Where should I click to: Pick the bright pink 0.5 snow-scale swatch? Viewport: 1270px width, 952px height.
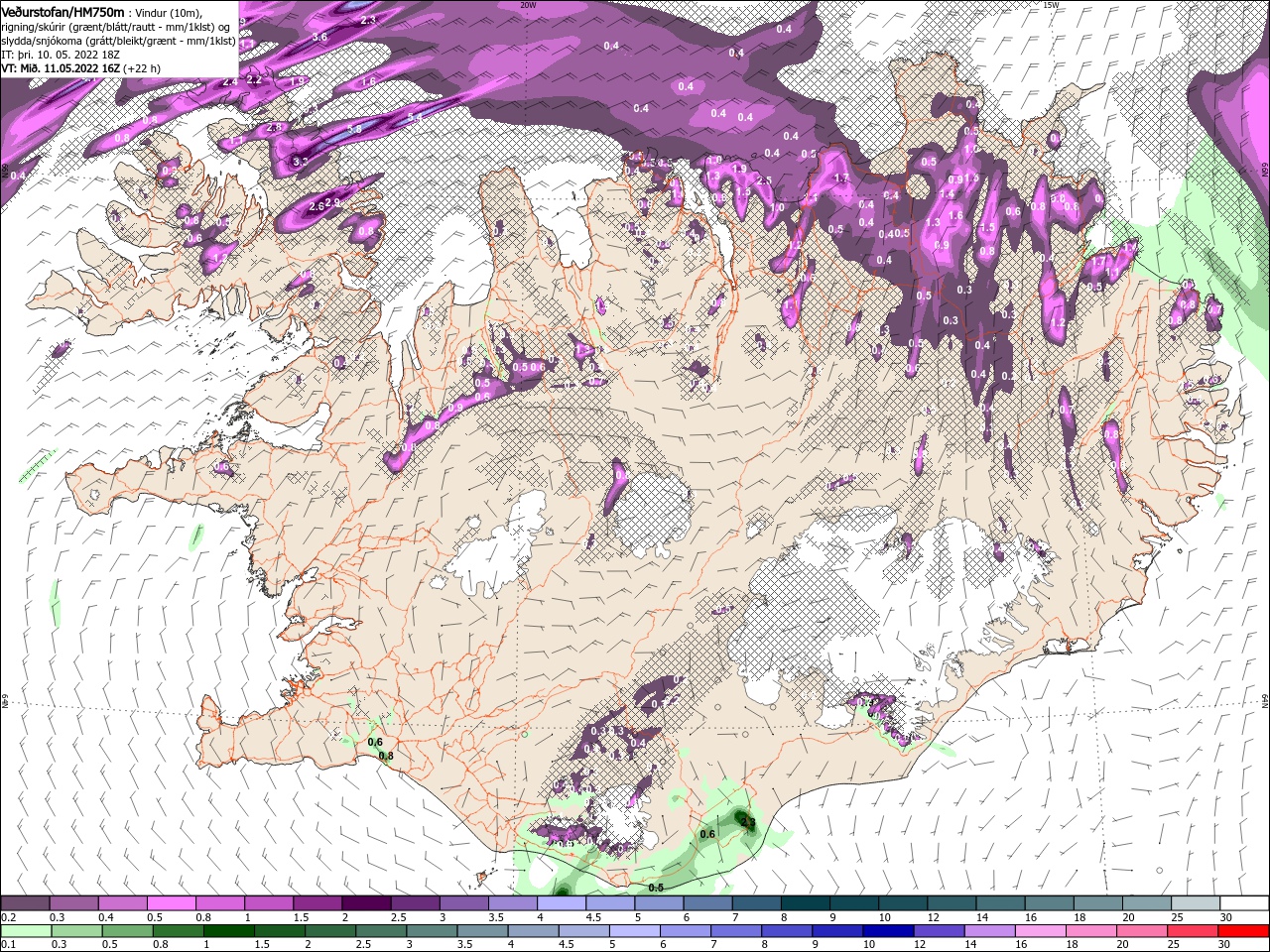pyautogui.click(x=171, y=903)
